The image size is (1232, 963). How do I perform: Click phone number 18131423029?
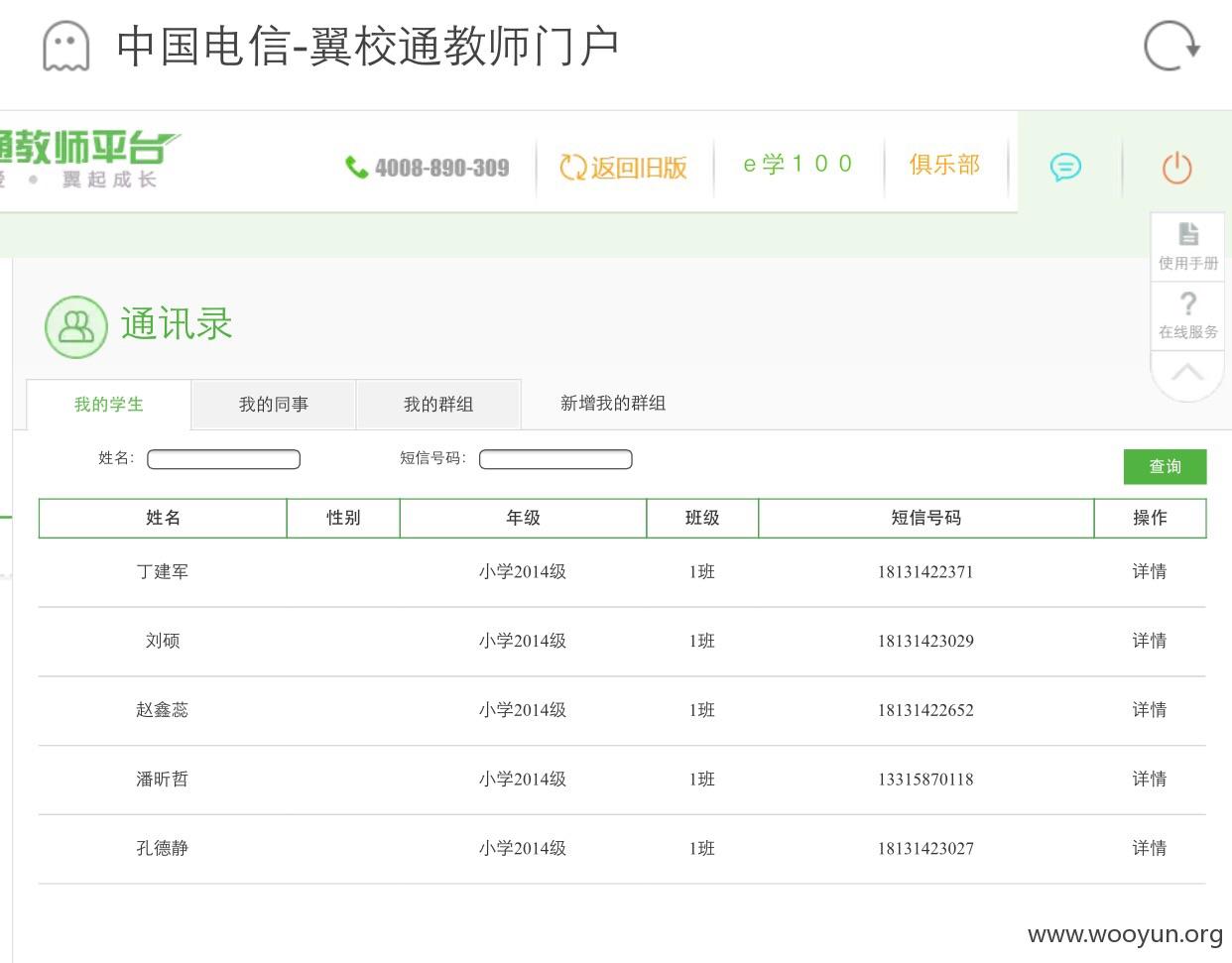[x=925, y=642]
